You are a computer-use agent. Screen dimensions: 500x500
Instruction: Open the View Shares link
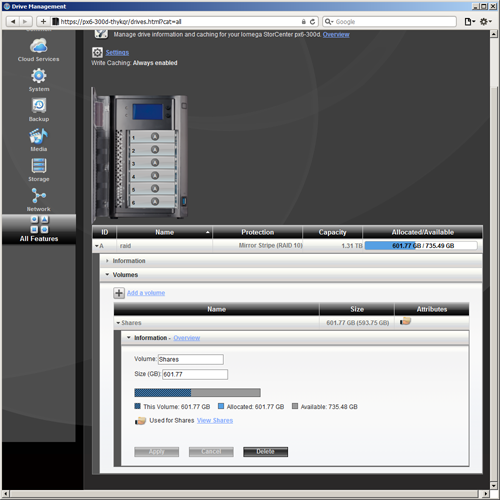(x=215, y=421)
